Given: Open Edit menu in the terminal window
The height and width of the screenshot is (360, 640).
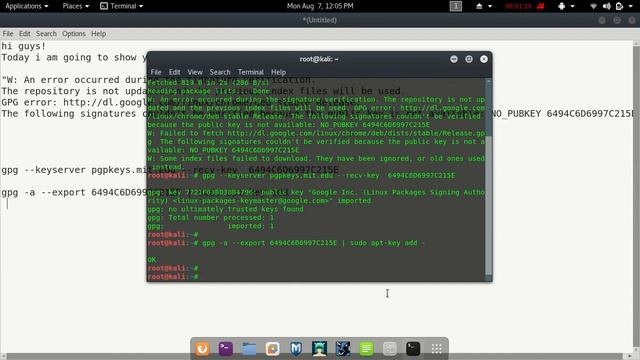Looking at the screenshot, I should (x=175, y=72).
